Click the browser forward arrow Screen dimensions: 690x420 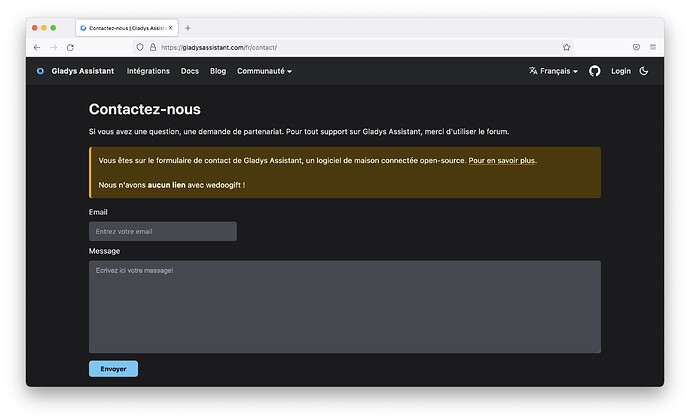click(54, 48)
